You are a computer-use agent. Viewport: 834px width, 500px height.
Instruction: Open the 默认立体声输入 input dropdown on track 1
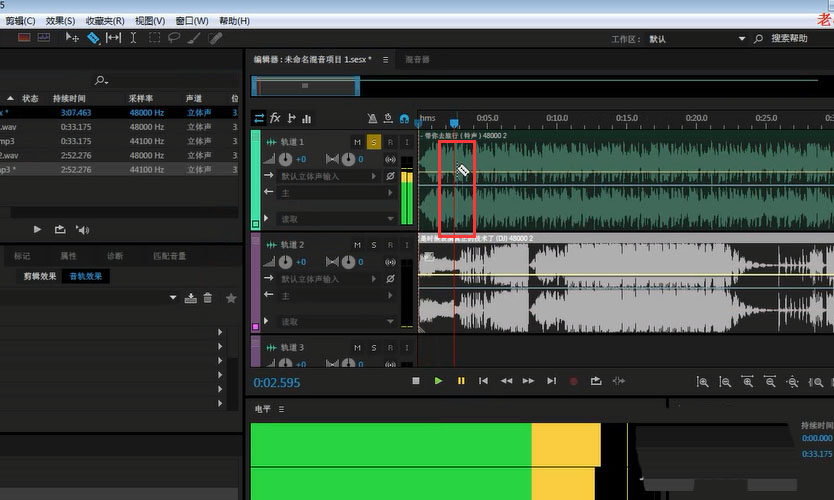pos(328,177)
